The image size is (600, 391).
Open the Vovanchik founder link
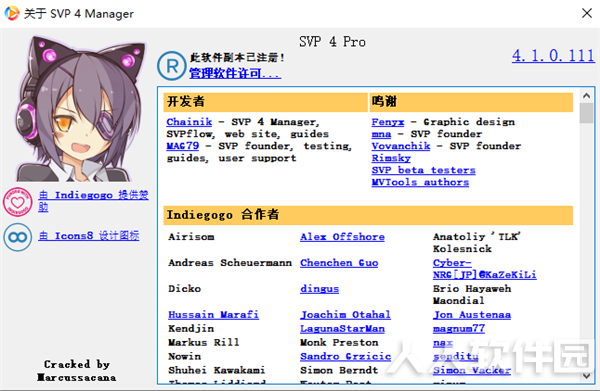point(401,146)
